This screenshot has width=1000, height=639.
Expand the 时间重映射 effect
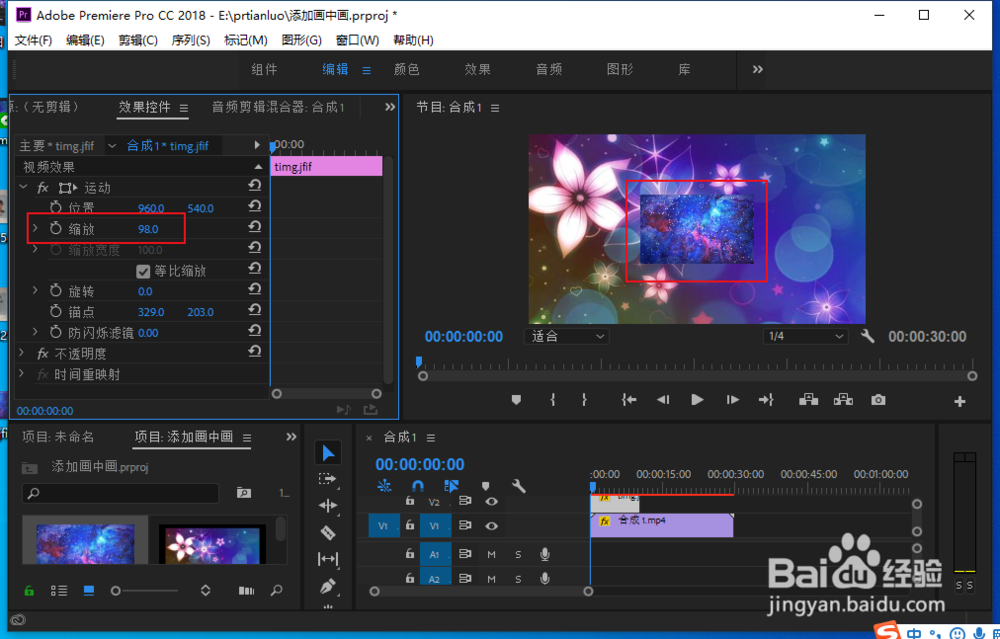pyautogui.click(x=22, y=373)
